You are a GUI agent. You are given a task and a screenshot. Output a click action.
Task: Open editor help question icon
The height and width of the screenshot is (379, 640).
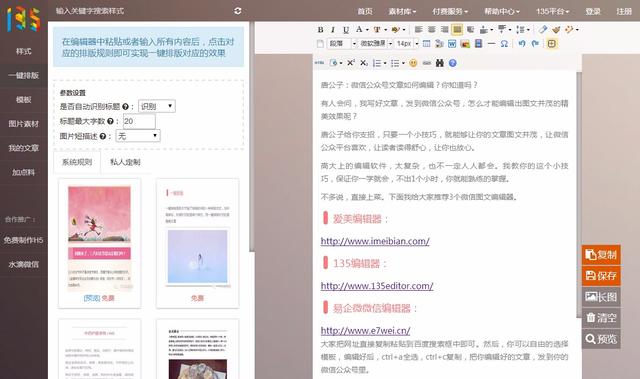pos(452,63)
